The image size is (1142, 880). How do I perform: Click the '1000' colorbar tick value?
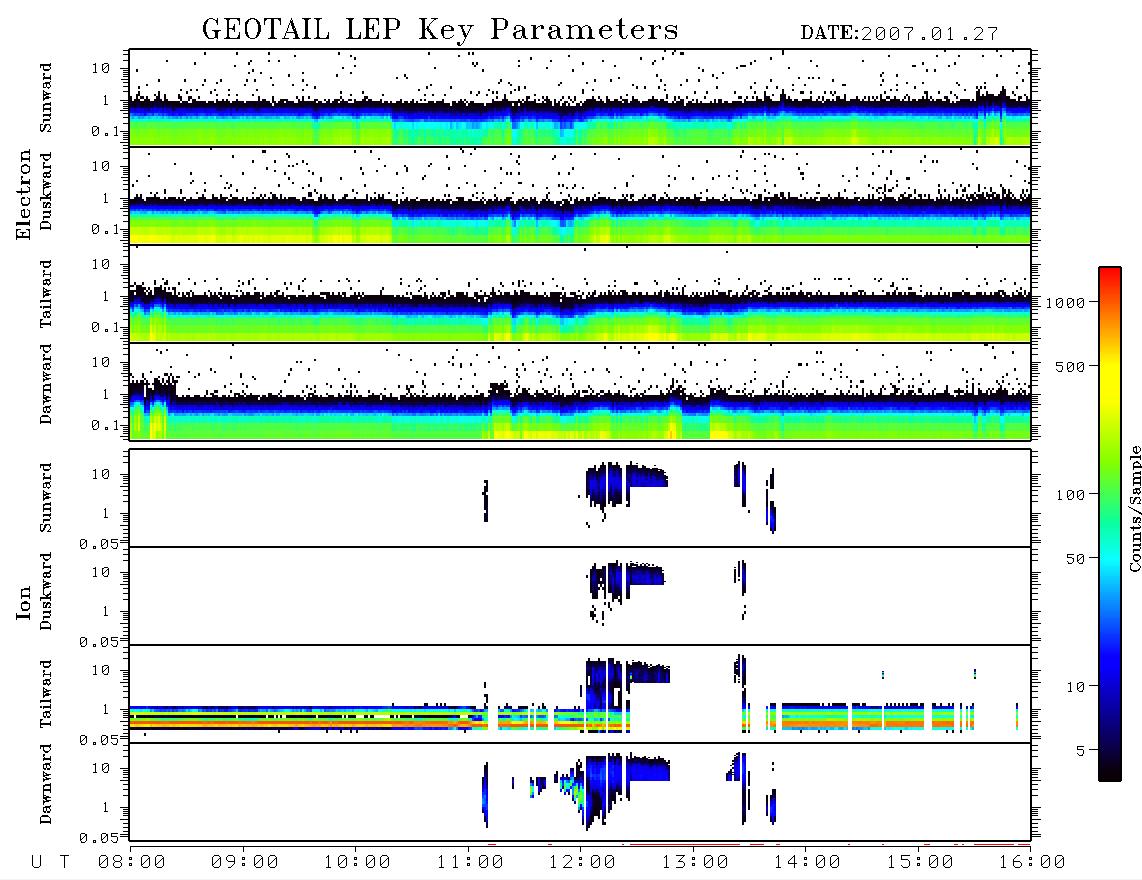coord(1065,303)
